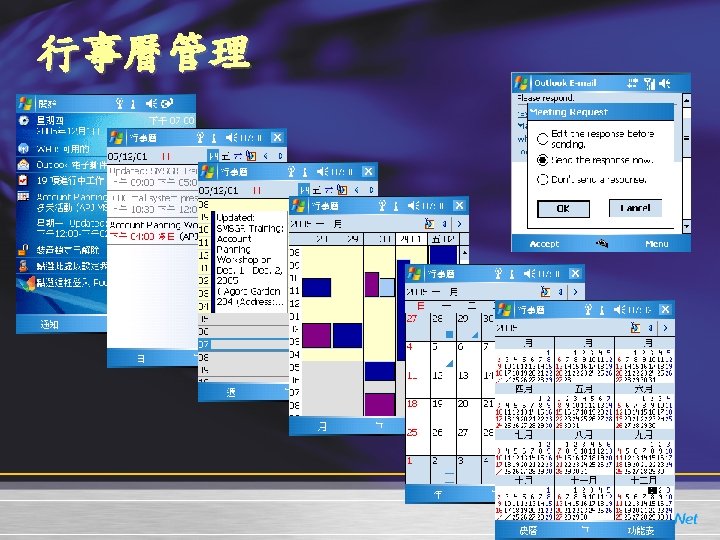The width and height of the screenshot is (720, 540).
Task: Open Outlook e-mail envelope icon on Today screen
Action: 23,164
